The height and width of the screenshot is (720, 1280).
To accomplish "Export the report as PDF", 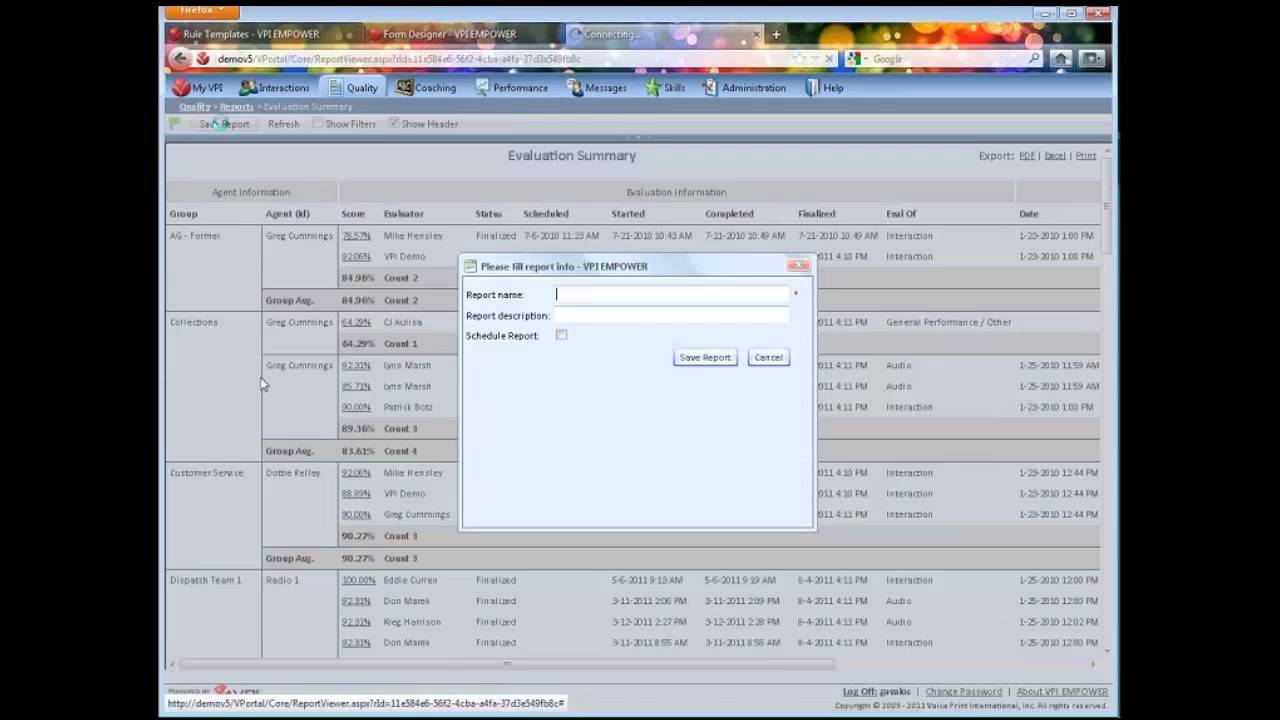I will pyautogui.click(x=1026, y=156).
